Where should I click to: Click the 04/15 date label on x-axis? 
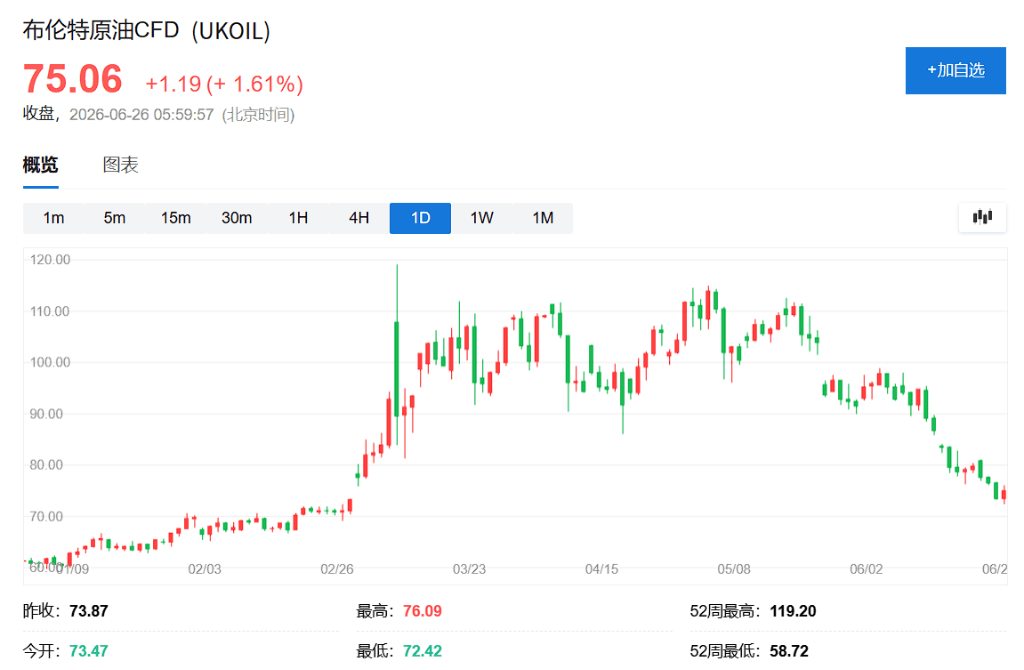[x=601, y=569]
